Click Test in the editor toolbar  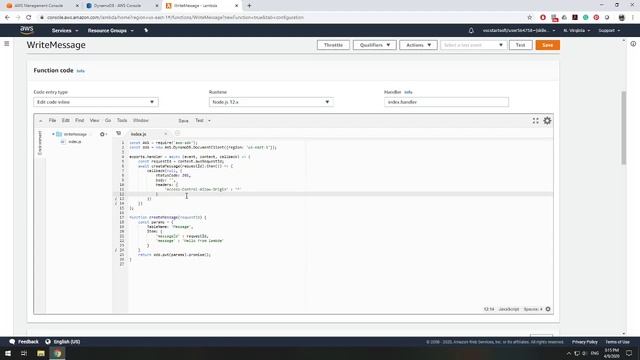click(199, 121)
